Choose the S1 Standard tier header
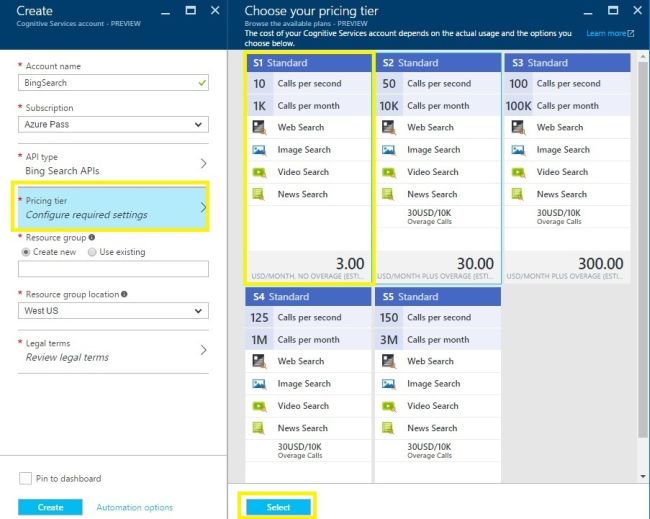Viewport: 650px width, 519px height. point(309,63)
